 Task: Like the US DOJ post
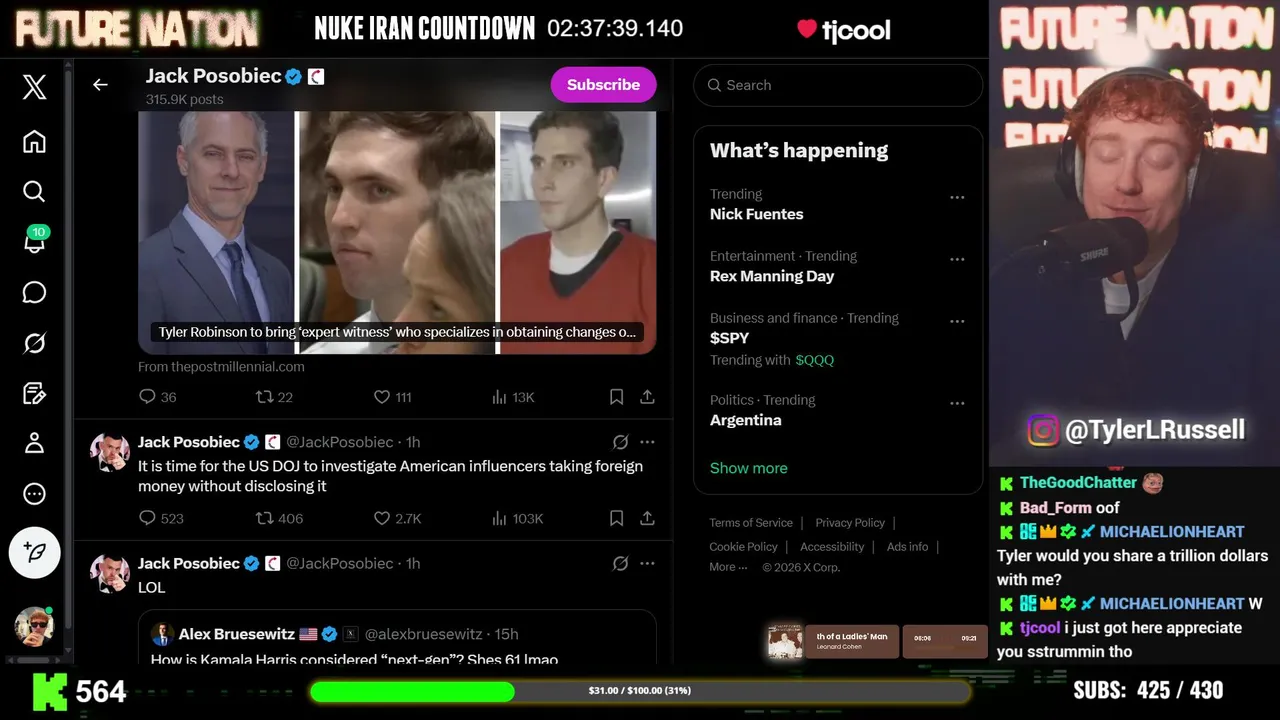click(397, 518)
